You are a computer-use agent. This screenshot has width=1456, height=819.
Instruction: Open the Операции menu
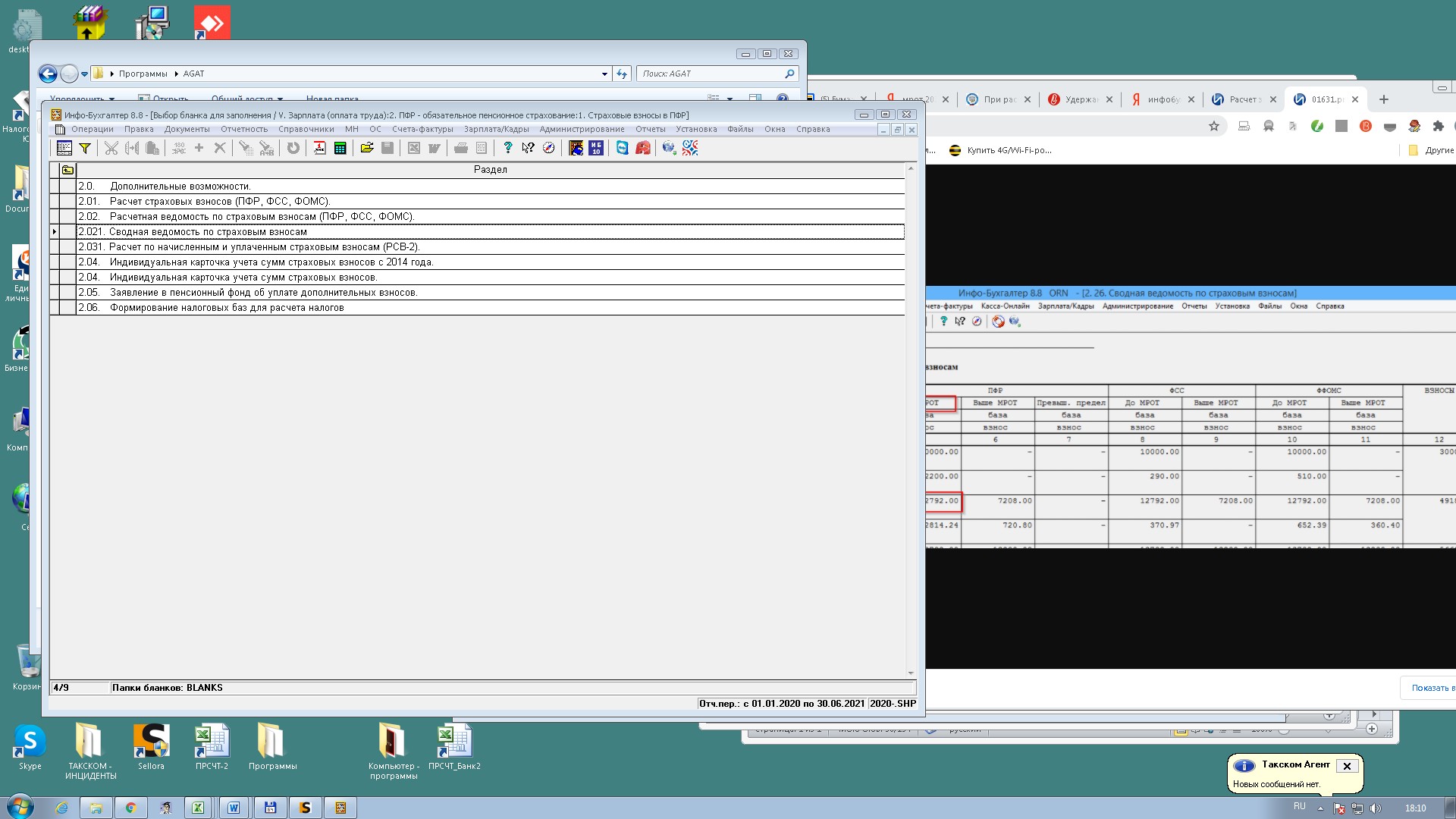tap(93, 129)
